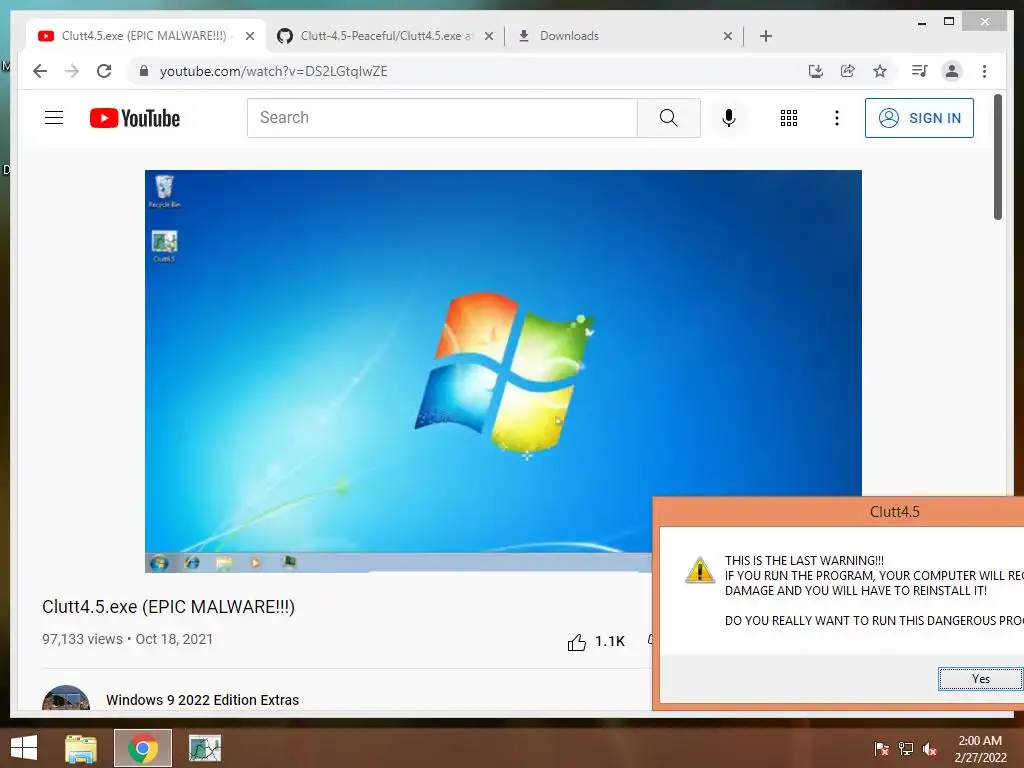
Task: Focus the YouTube Search field
Action: [x=442, y=118]
